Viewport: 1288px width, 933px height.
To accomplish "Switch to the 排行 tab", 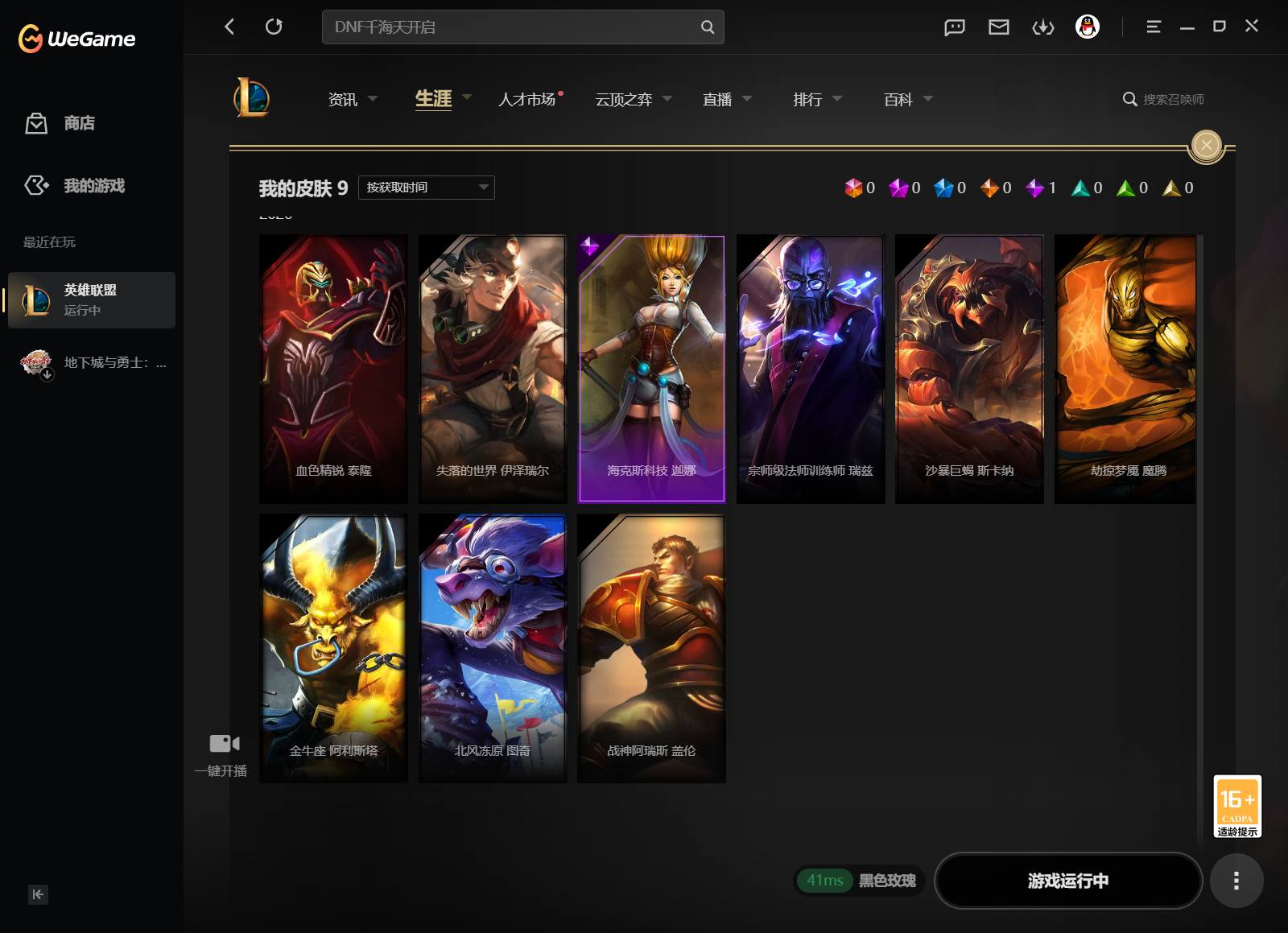I will click(807, 99).
